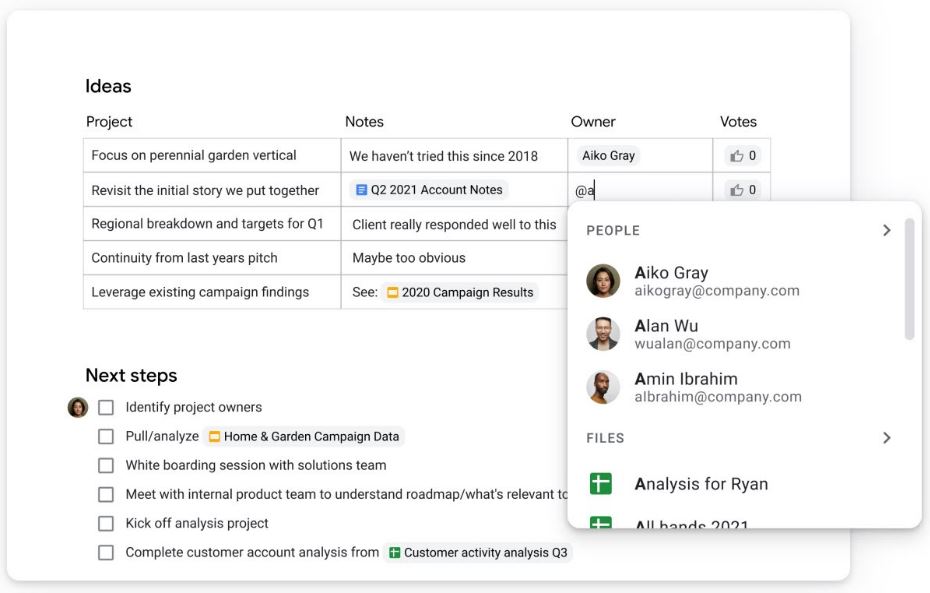
Task: Expand the Files section chevron
Action: click(887, 438)
